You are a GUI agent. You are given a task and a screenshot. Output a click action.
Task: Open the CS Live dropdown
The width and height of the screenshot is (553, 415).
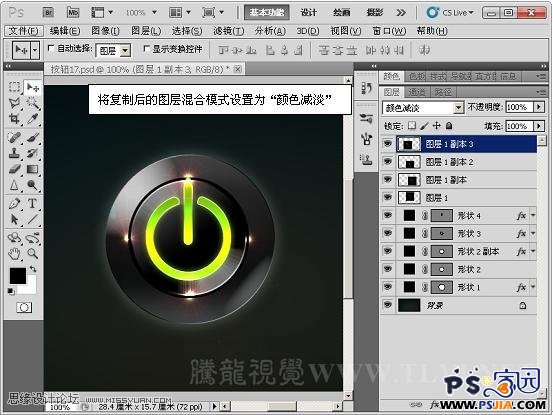point(451,13)
